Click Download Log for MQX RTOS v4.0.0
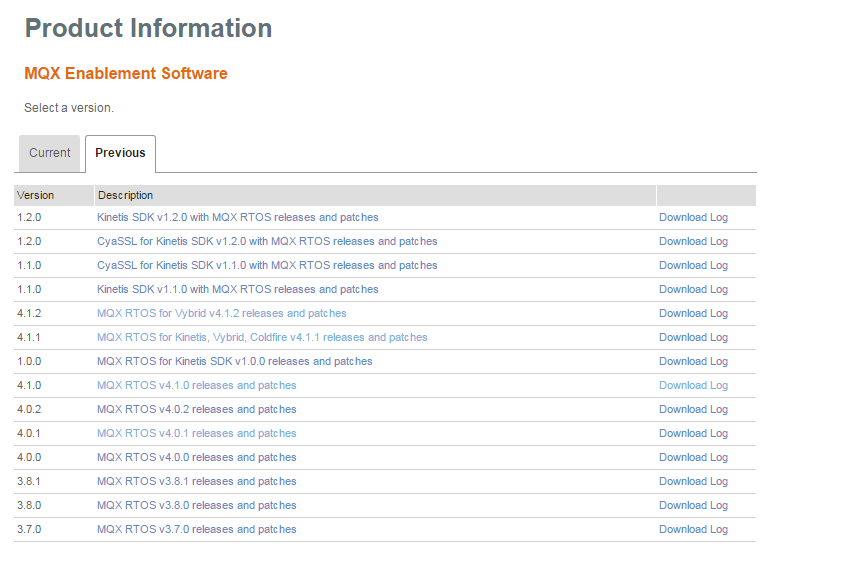Screen dimensions: 853x577 point(693,457)
